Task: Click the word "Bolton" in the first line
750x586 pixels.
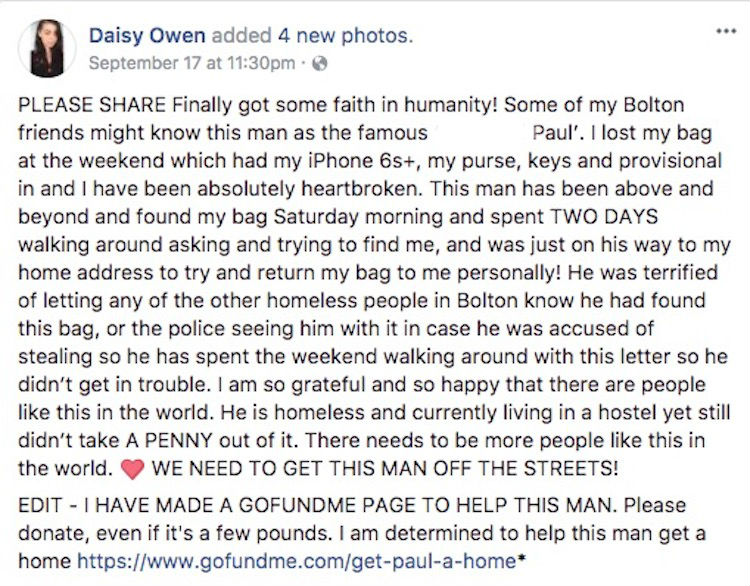Action: point(653,105)
